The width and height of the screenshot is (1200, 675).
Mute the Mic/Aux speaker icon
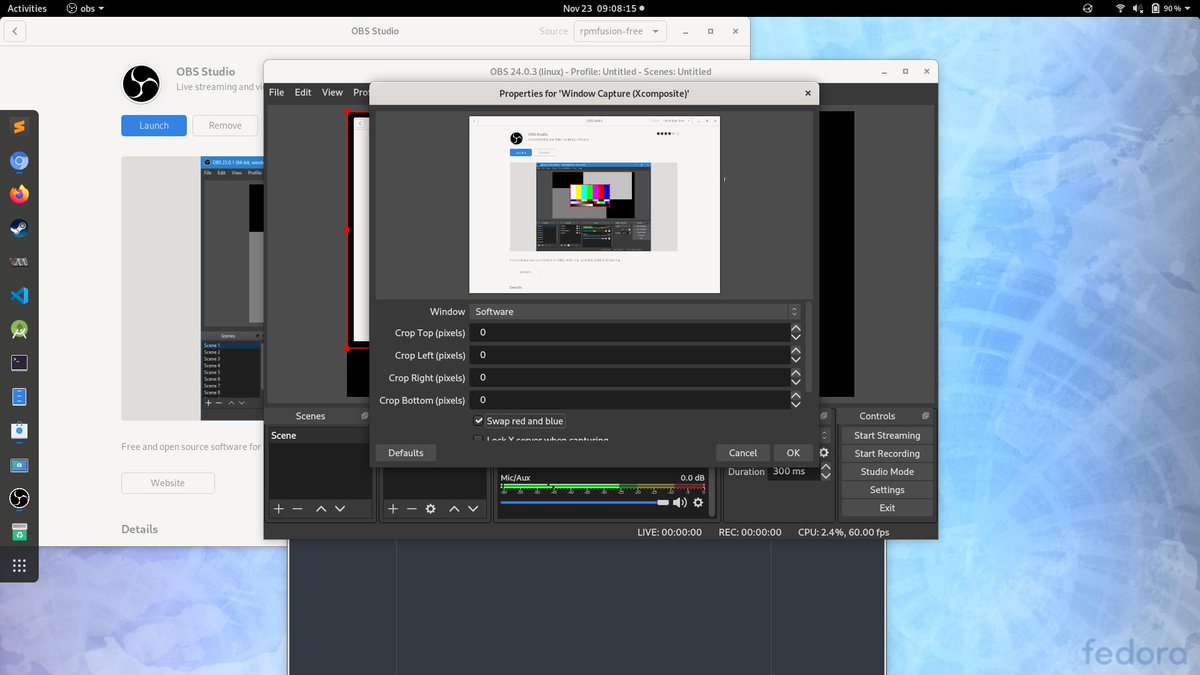pos(680,503)
